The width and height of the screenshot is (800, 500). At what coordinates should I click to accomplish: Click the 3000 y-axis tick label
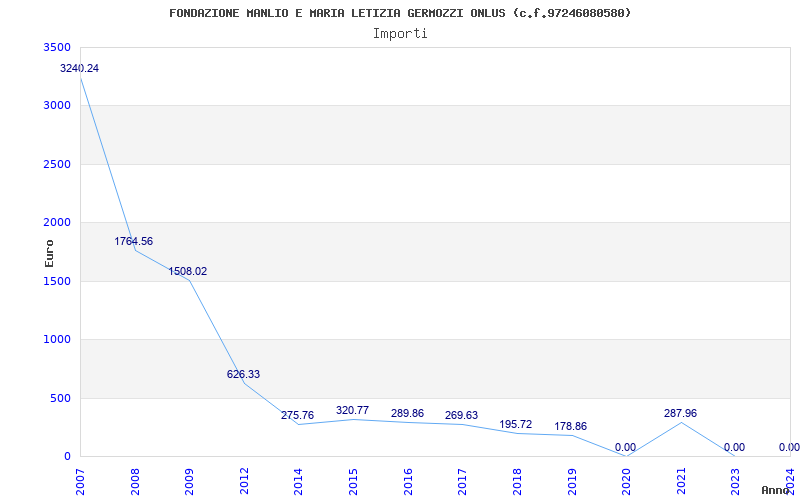click(x=58, y=106)
